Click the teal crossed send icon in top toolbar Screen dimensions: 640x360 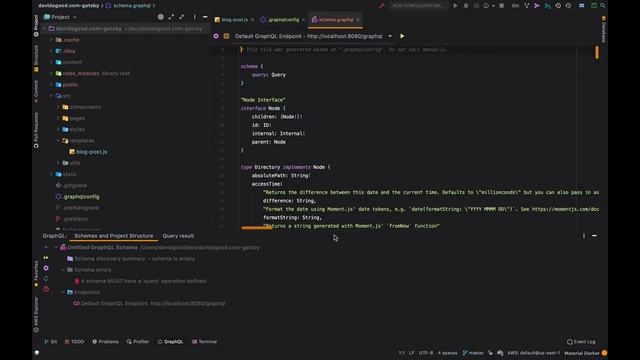tap(547, 6)
